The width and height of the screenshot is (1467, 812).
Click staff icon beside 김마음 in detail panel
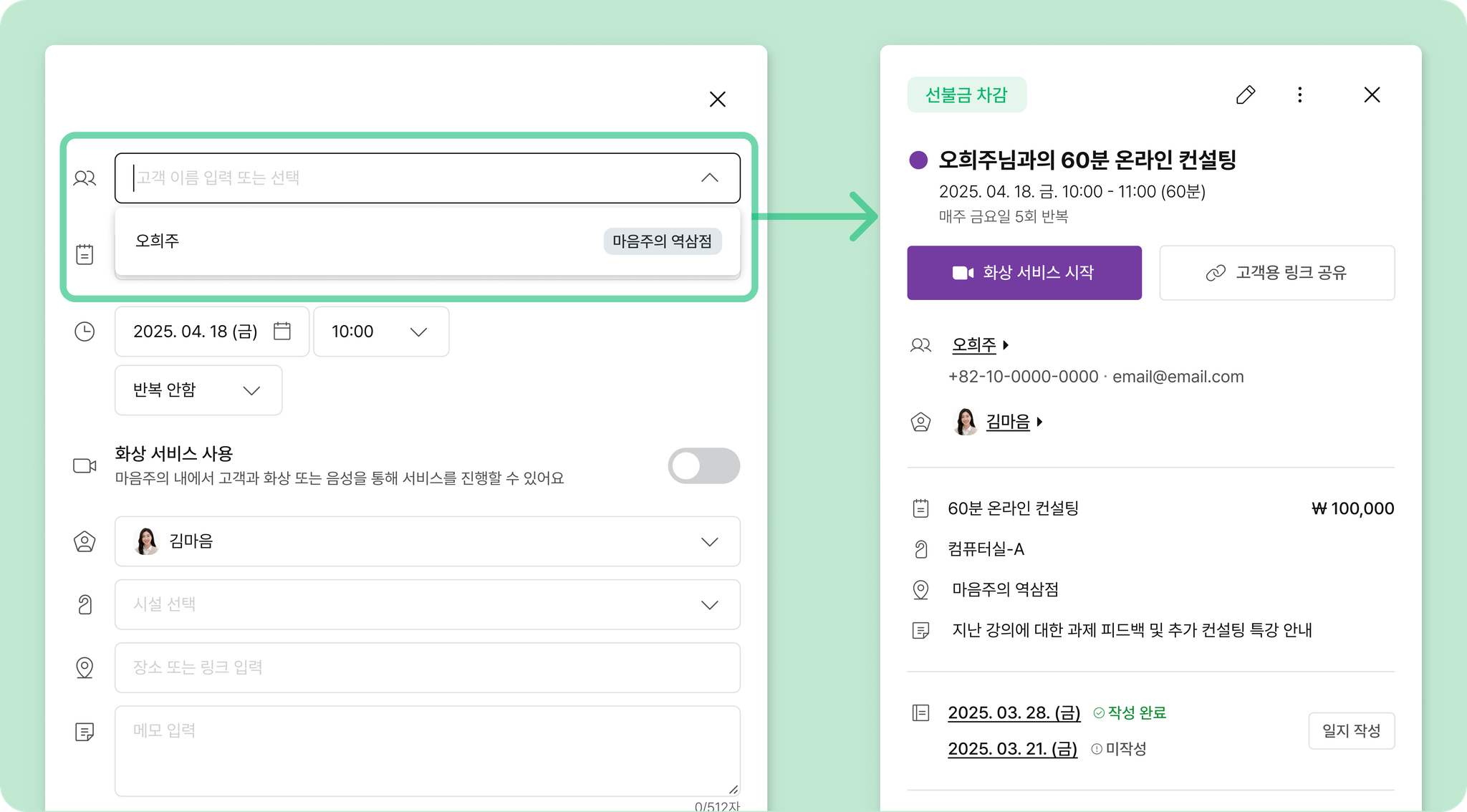click(920, 422)
